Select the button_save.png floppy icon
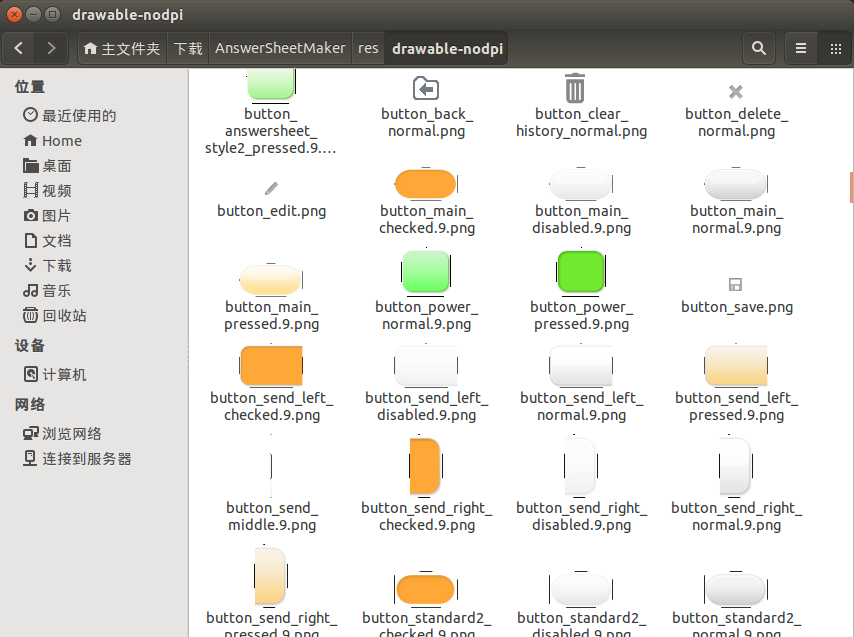Viewport: 854px width, 637px height. pos(736,284)
